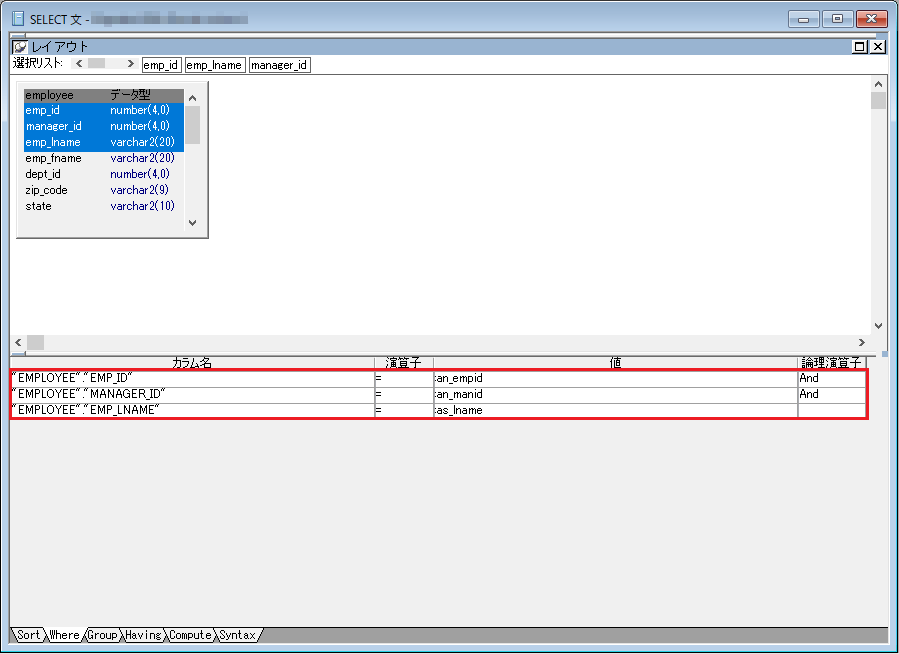
Task: Maximize the layout panel
Action: (860, 47)
